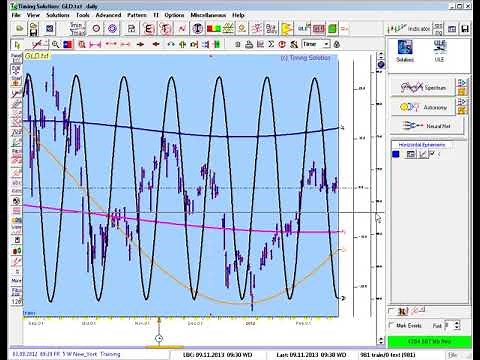This screenshot has width=480, height=360.
Task: Click the purple concentric circles icon
Action: (x=112, y=29)
